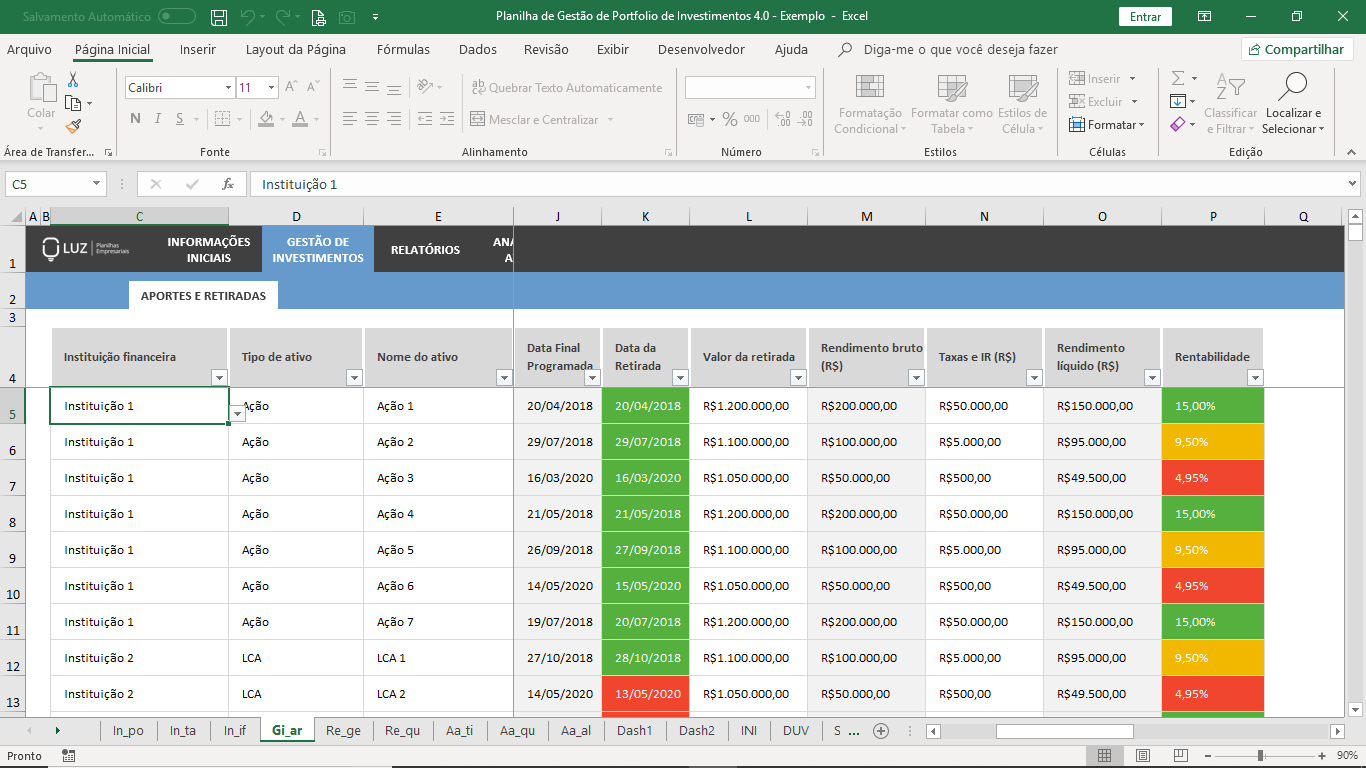This screenshot has width=1366, height=768.
Task: Click the Format Painter brush icon
Action: [x=73, y=126]
